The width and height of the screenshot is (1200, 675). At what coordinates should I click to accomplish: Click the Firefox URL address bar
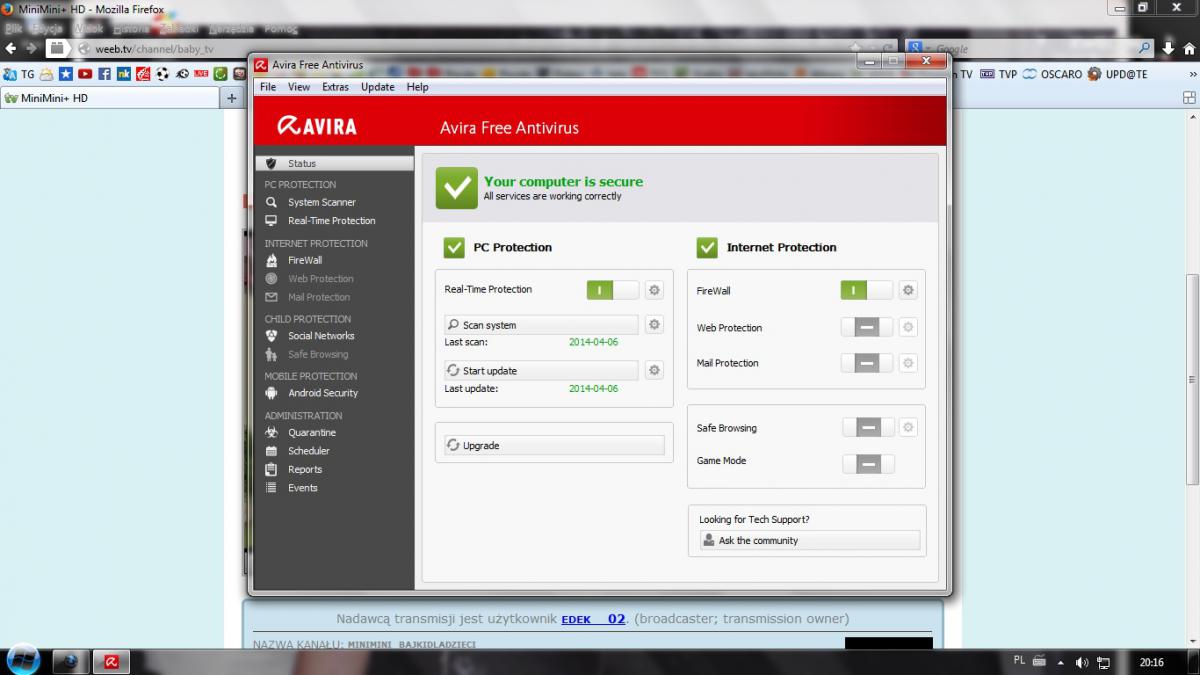pos(470,48)
